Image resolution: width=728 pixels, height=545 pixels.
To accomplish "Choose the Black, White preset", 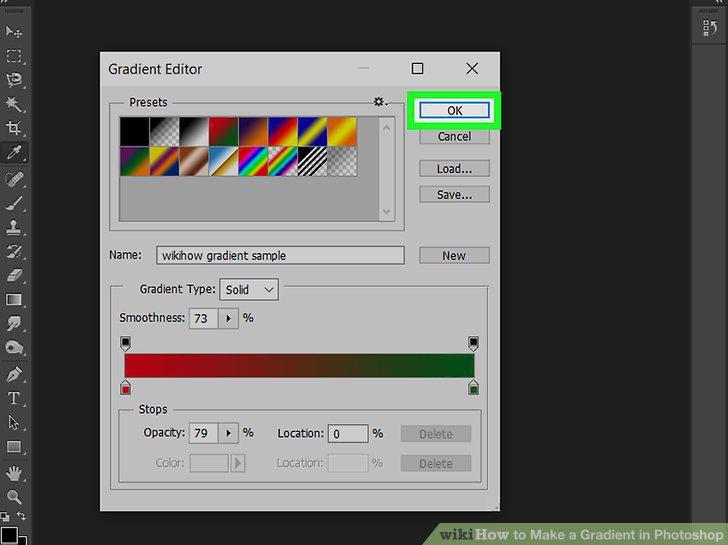I will click(194, 132).
